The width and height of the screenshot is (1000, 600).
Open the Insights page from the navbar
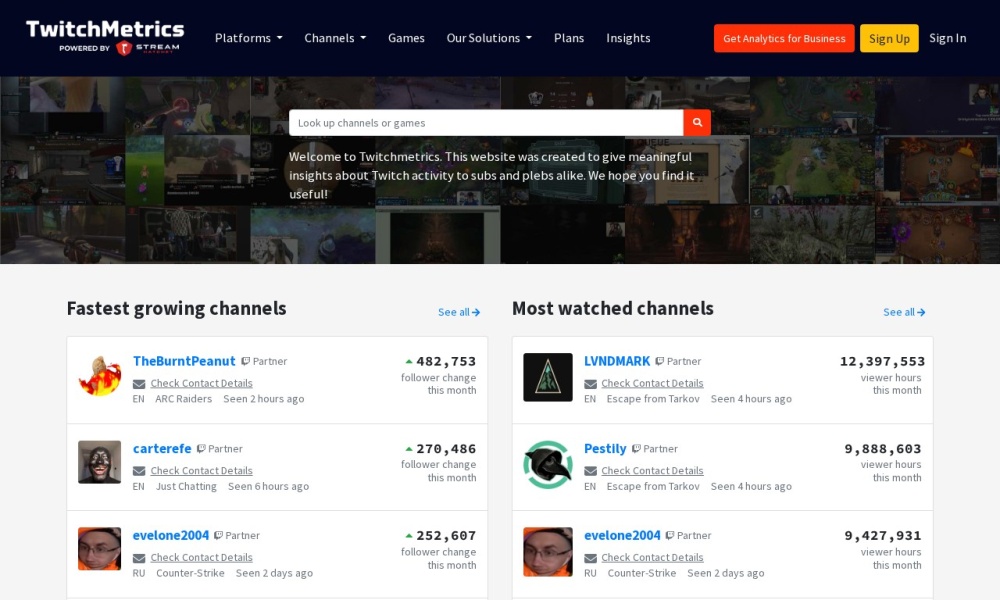[x=628, y=38]
